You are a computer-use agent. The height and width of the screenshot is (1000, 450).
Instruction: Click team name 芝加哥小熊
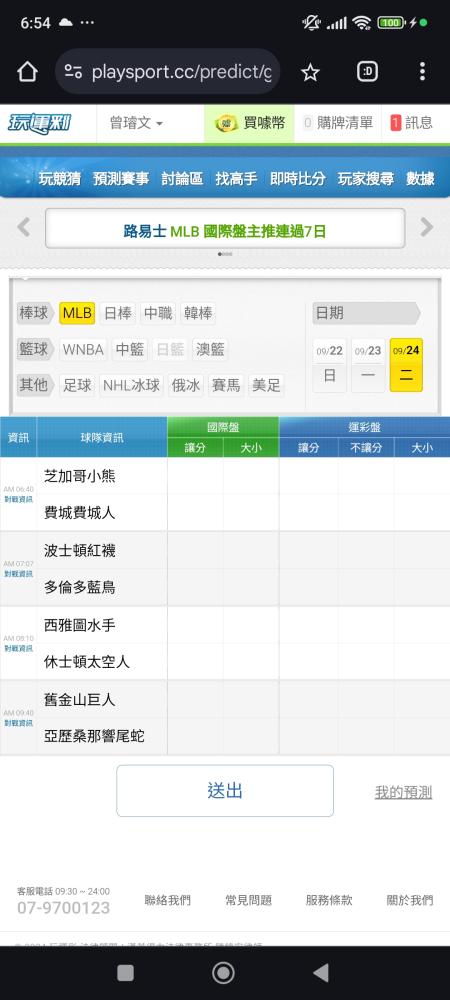pyautogui.click(x=80, y=476)
